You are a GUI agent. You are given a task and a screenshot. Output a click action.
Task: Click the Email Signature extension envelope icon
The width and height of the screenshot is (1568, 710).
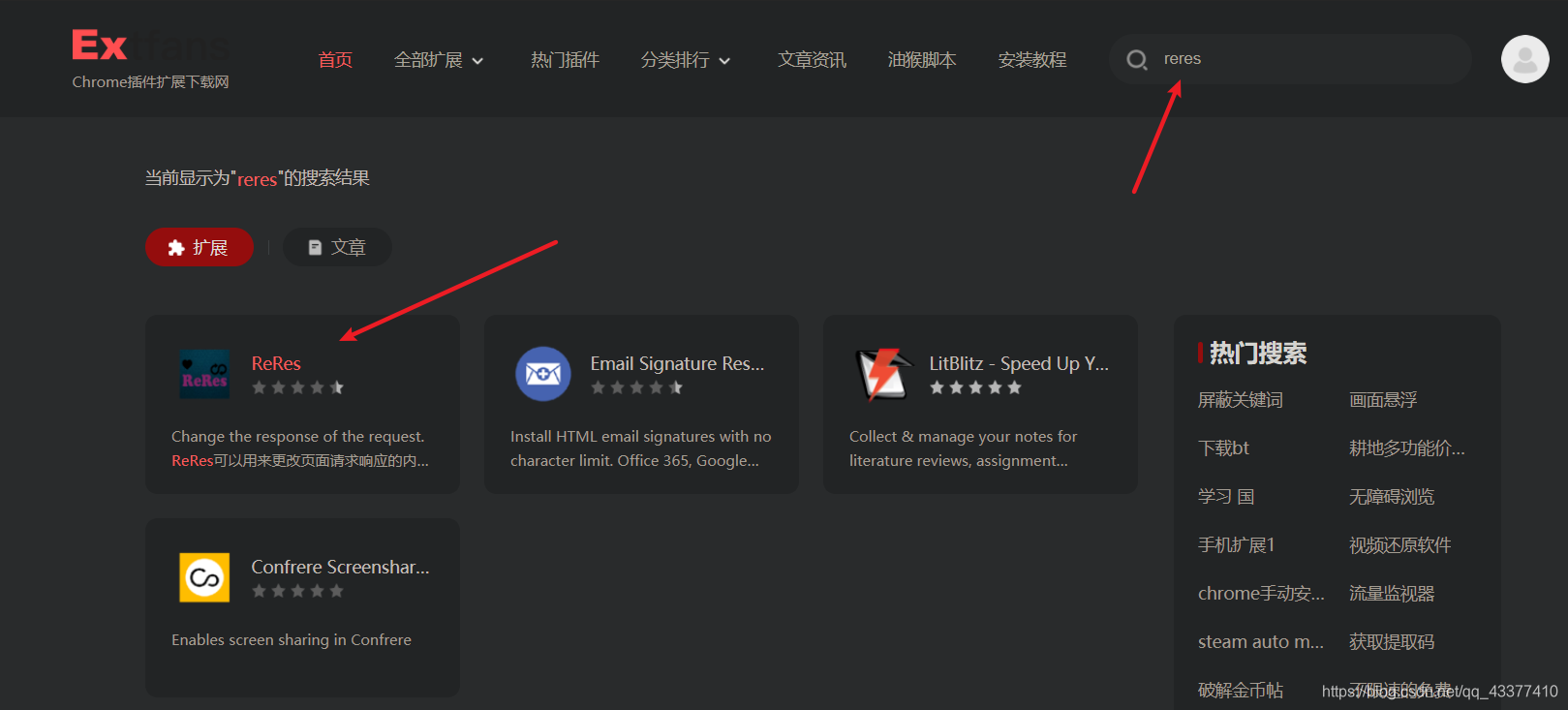543,374
